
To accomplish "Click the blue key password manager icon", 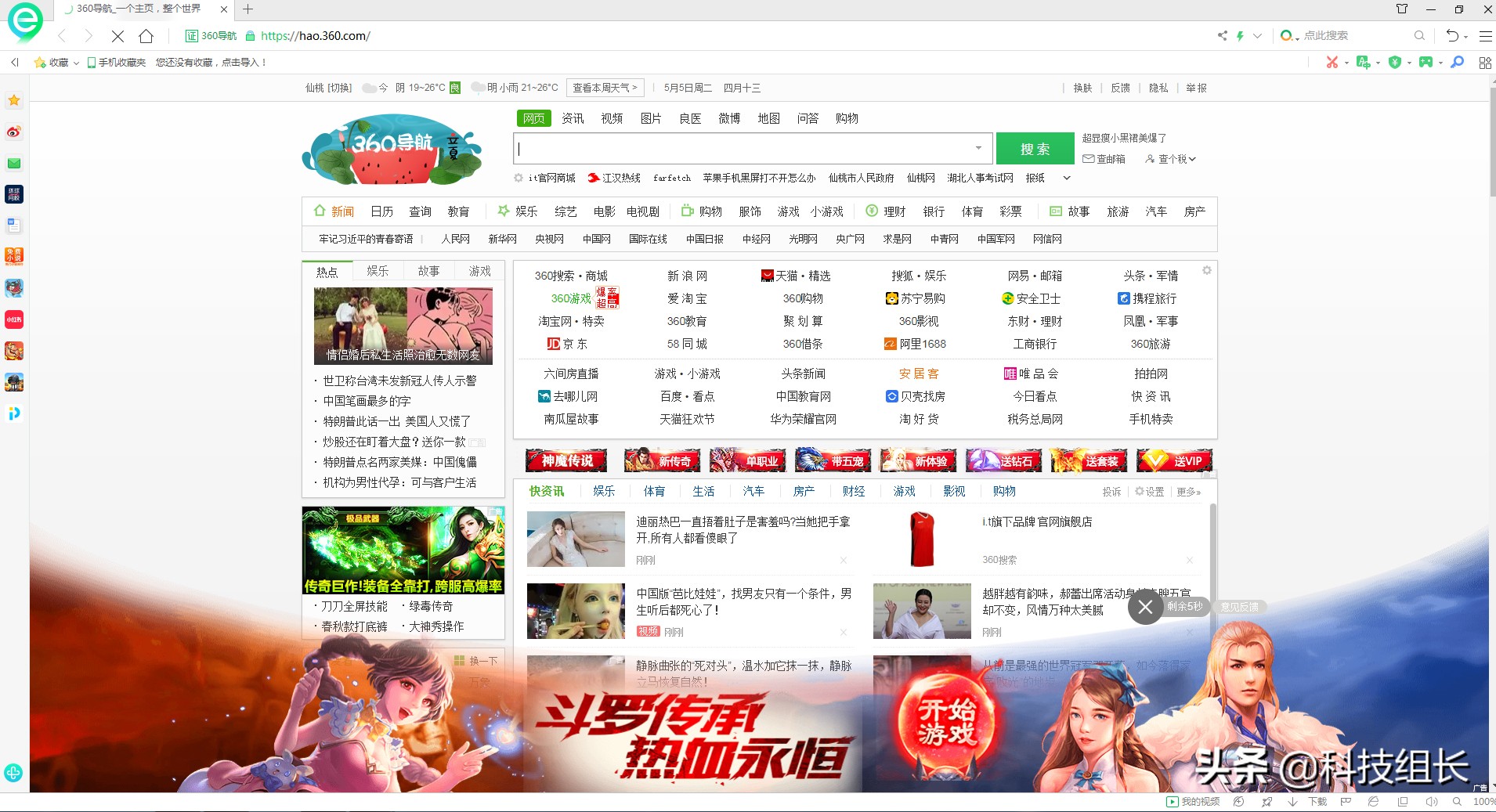I will tap(1458, 61).
